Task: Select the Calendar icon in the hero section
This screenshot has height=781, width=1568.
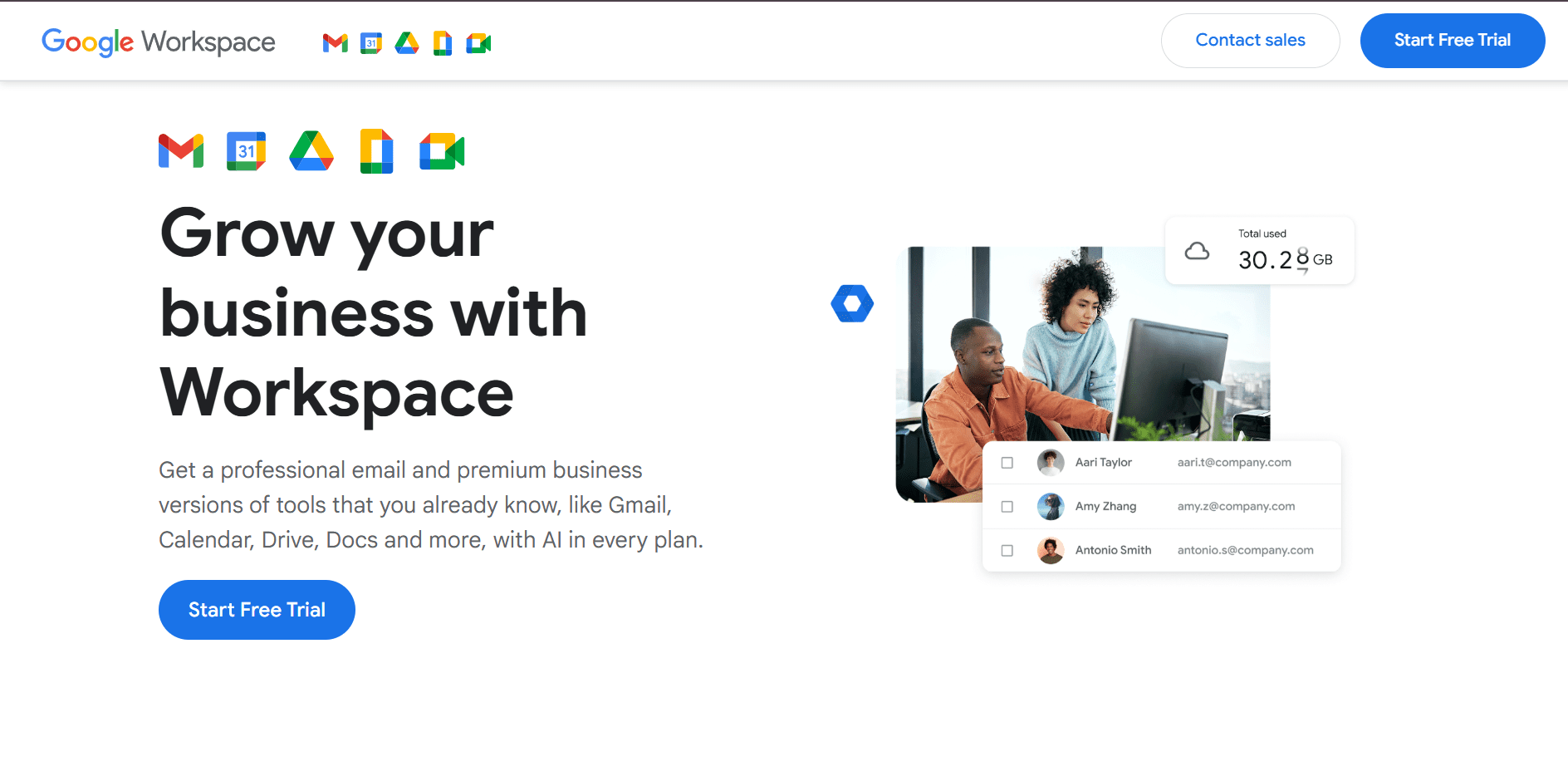Action: (x=246, y=150)
